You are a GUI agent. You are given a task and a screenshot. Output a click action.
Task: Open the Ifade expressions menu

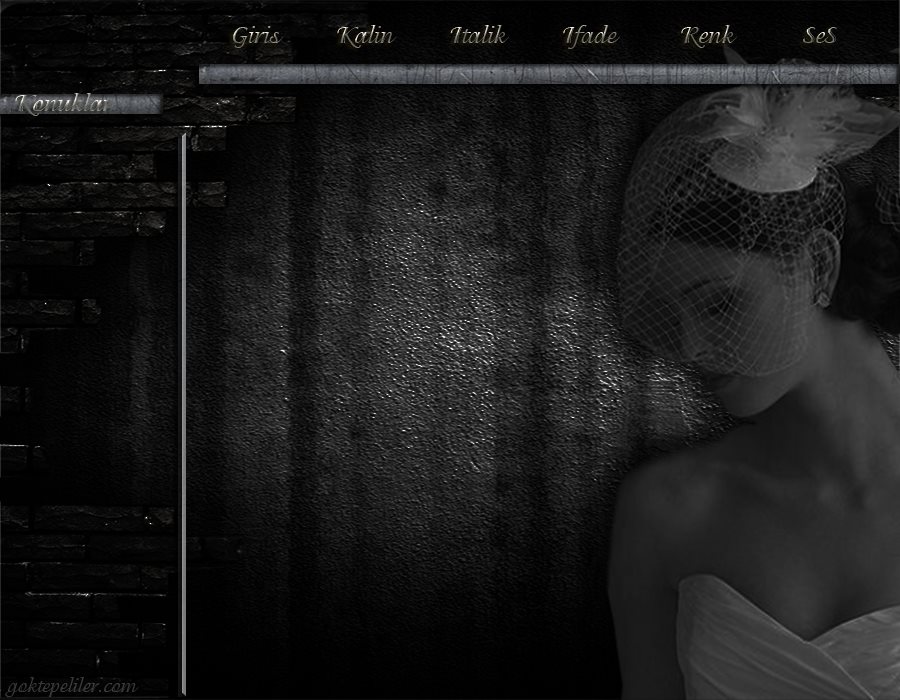[590, 36]
